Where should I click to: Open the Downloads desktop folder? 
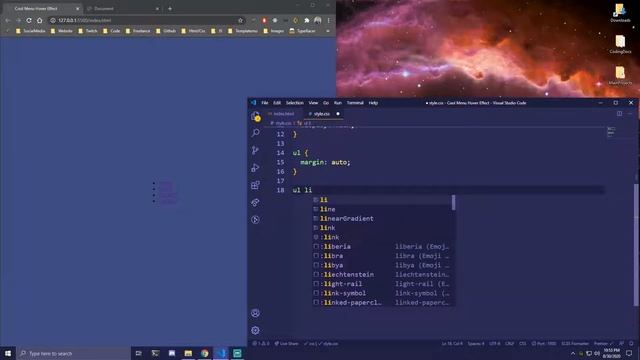click(620, 12)
